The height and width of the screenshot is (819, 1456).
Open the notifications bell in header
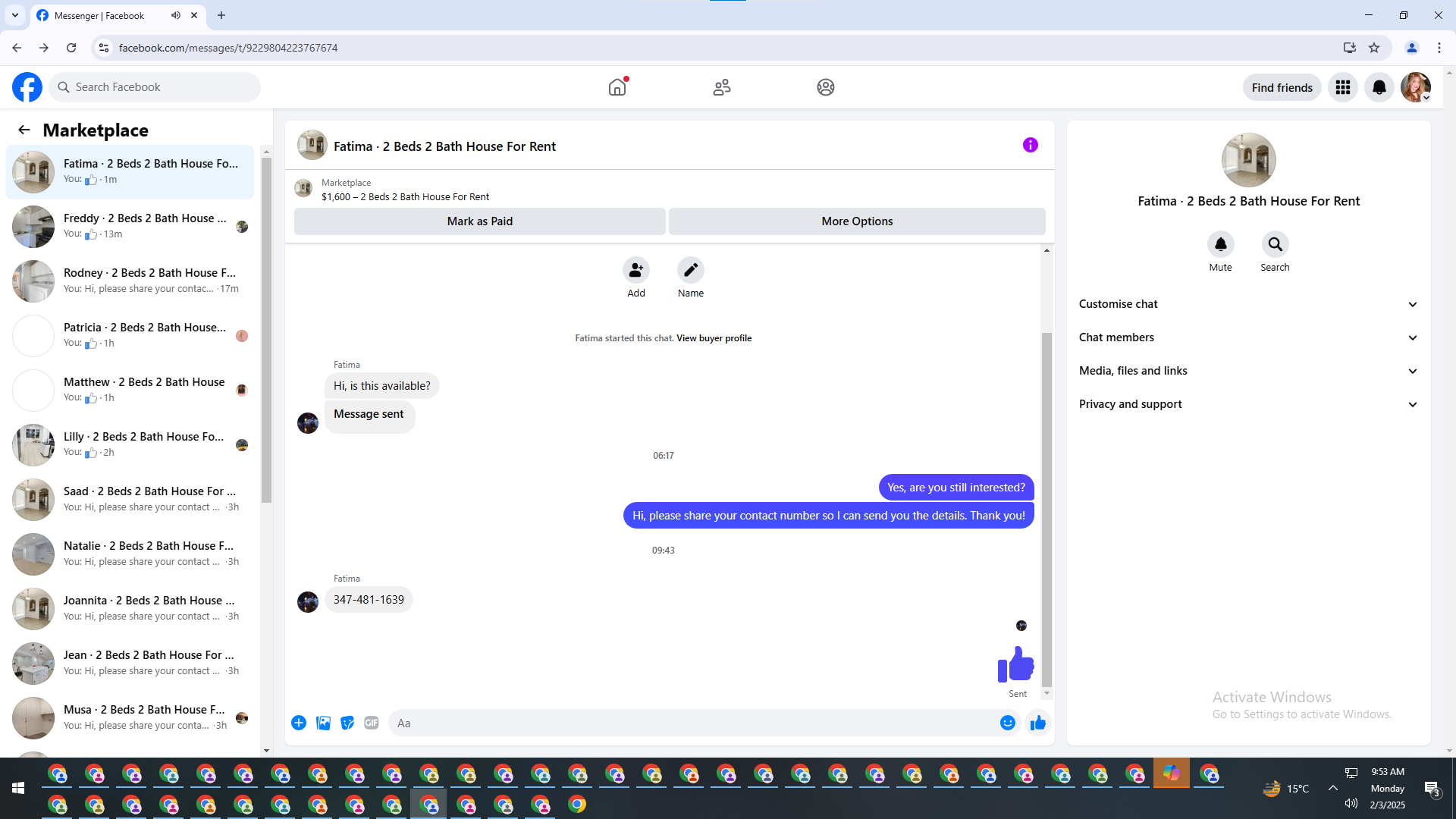click(1379, 87)
